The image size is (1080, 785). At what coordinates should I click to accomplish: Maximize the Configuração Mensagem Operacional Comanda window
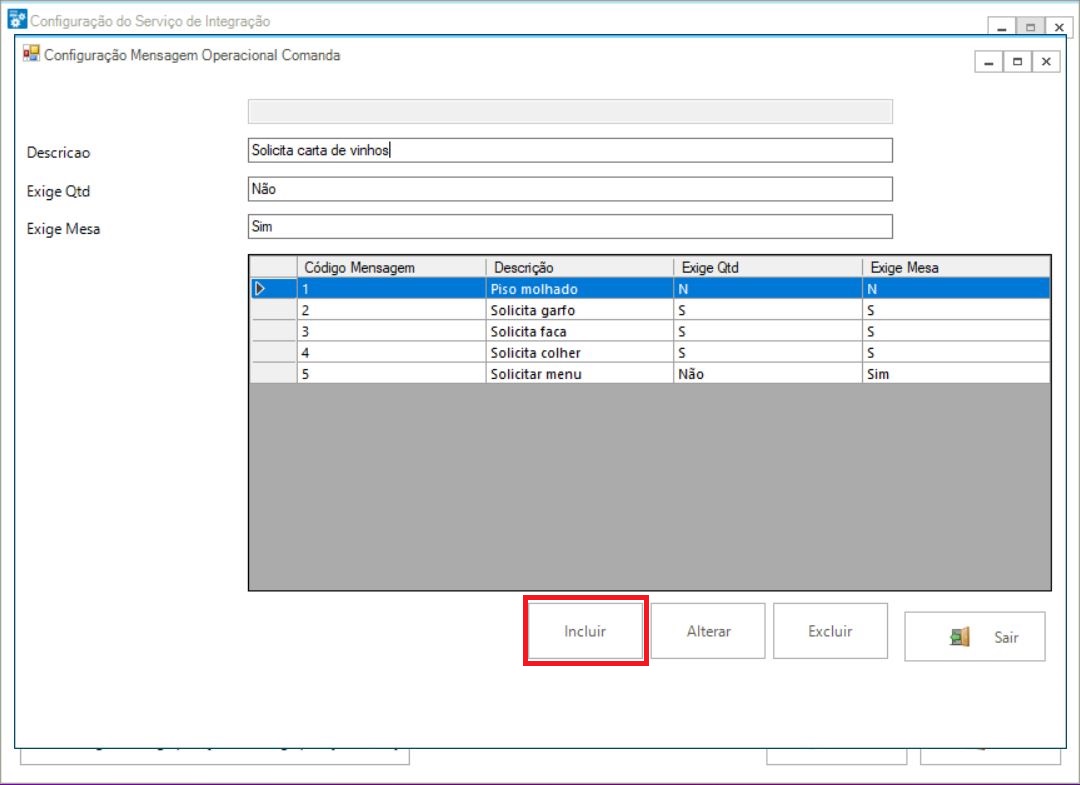[x=1017, y=62]
